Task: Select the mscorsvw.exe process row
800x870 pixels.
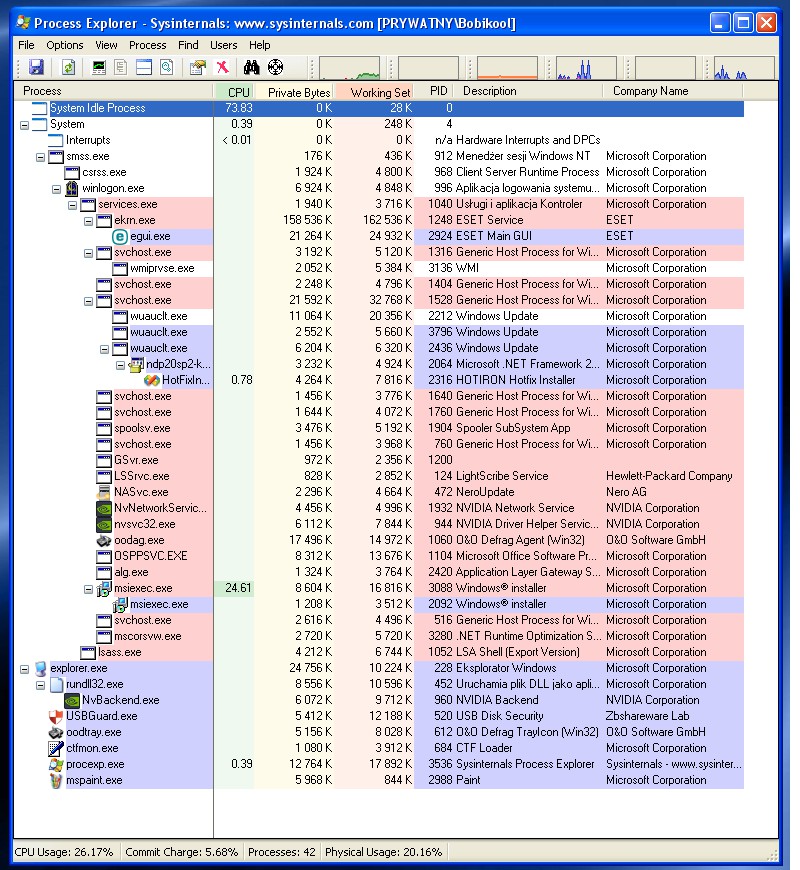Action: click(379, 636)
